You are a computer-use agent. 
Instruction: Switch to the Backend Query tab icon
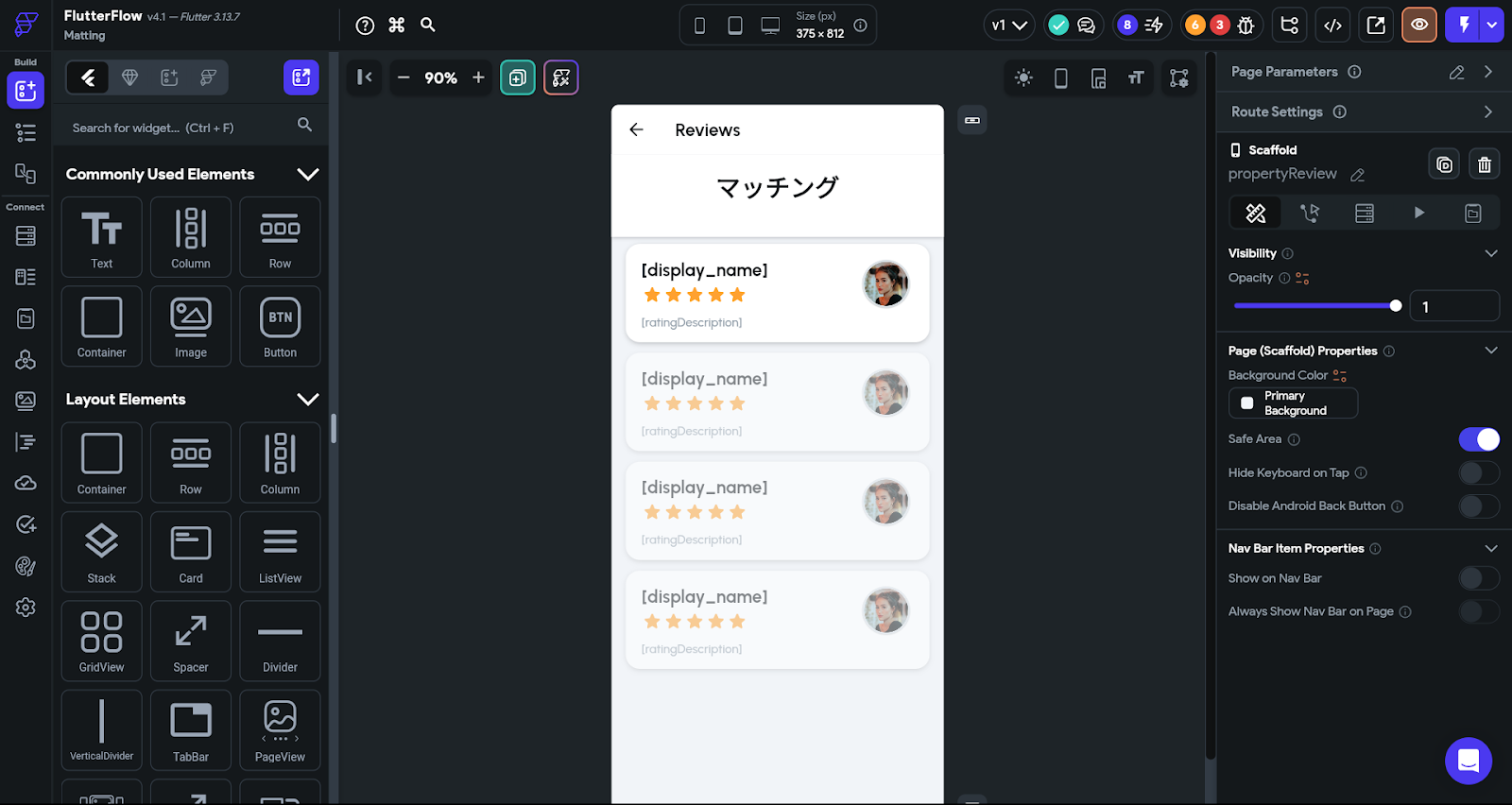click(x=1364, y=214)
